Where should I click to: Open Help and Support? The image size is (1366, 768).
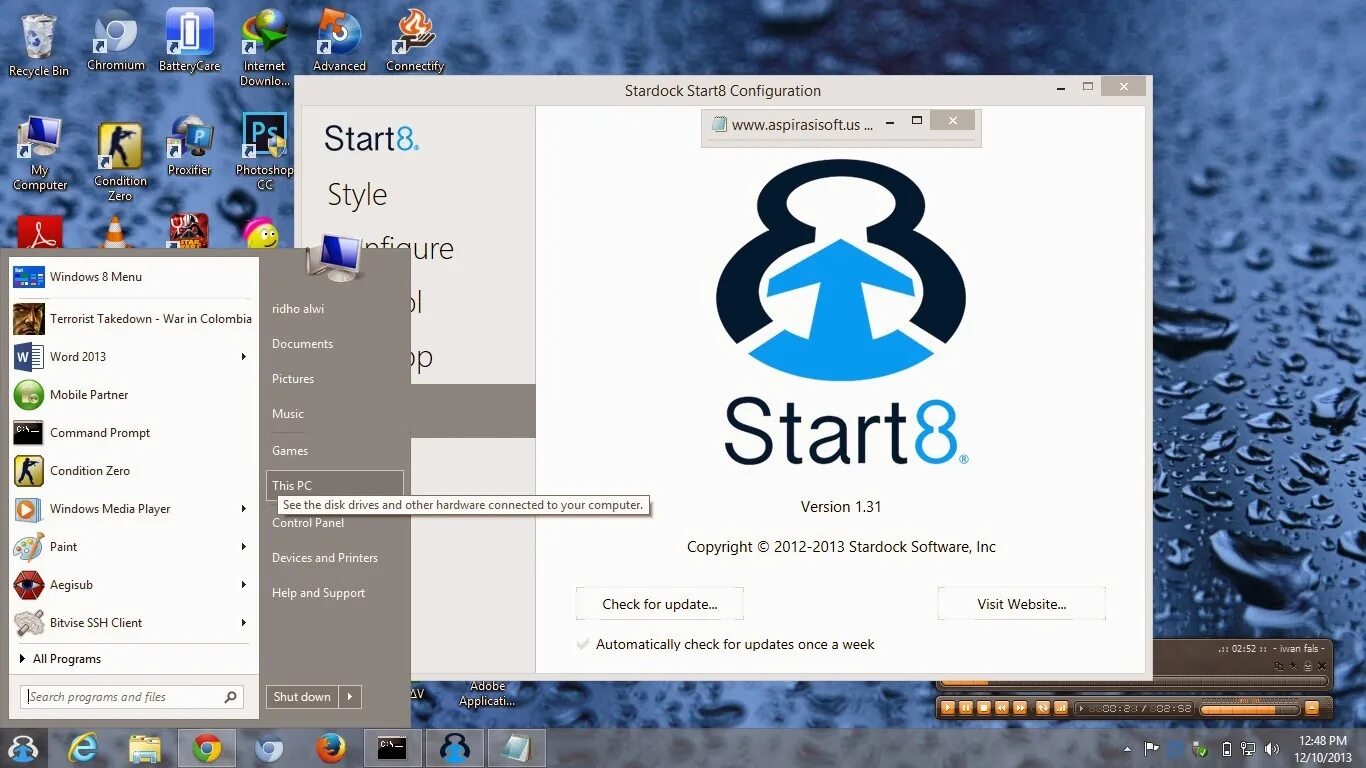318,593
